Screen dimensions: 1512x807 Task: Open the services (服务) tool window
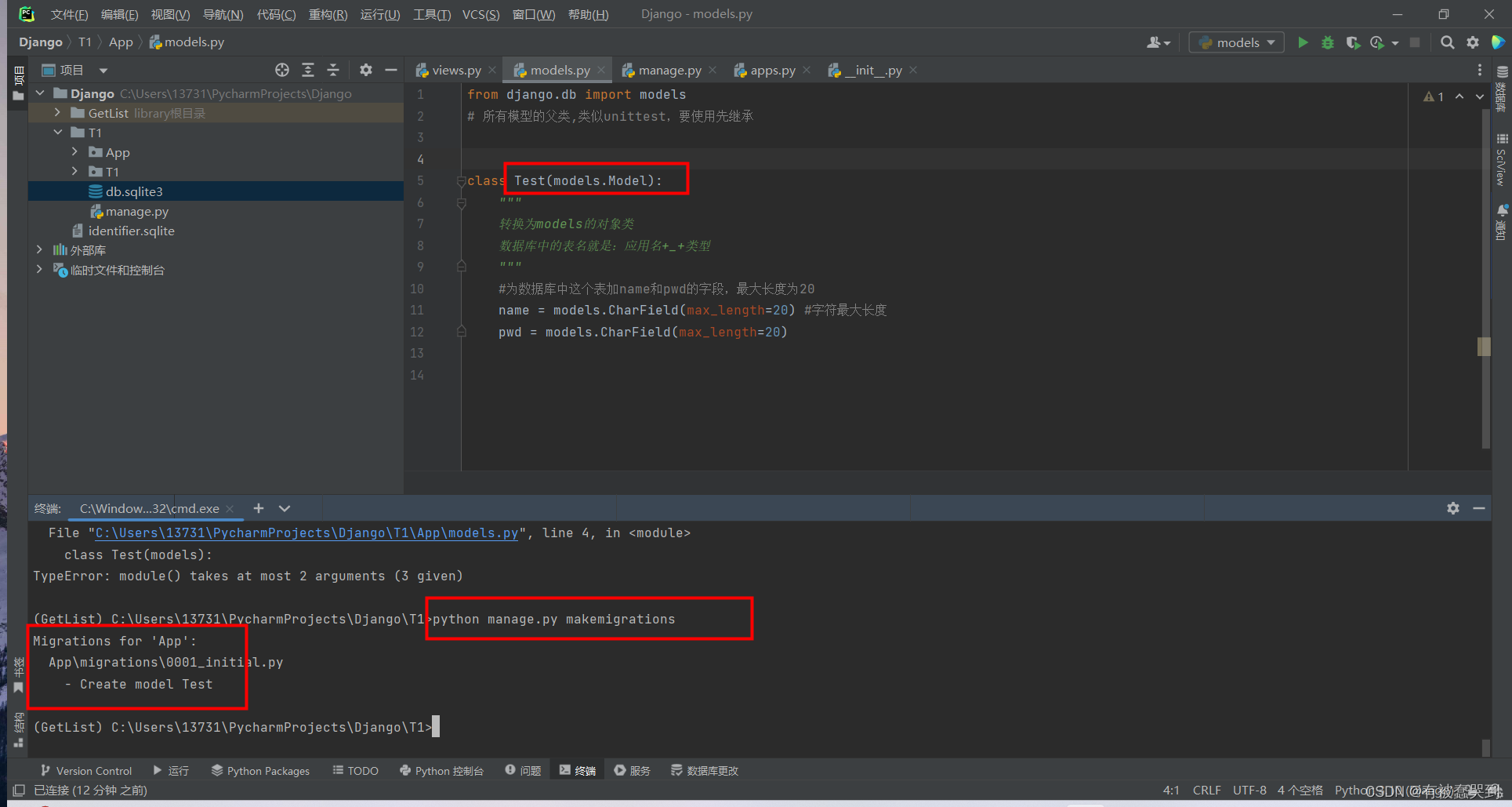[632, 771]
